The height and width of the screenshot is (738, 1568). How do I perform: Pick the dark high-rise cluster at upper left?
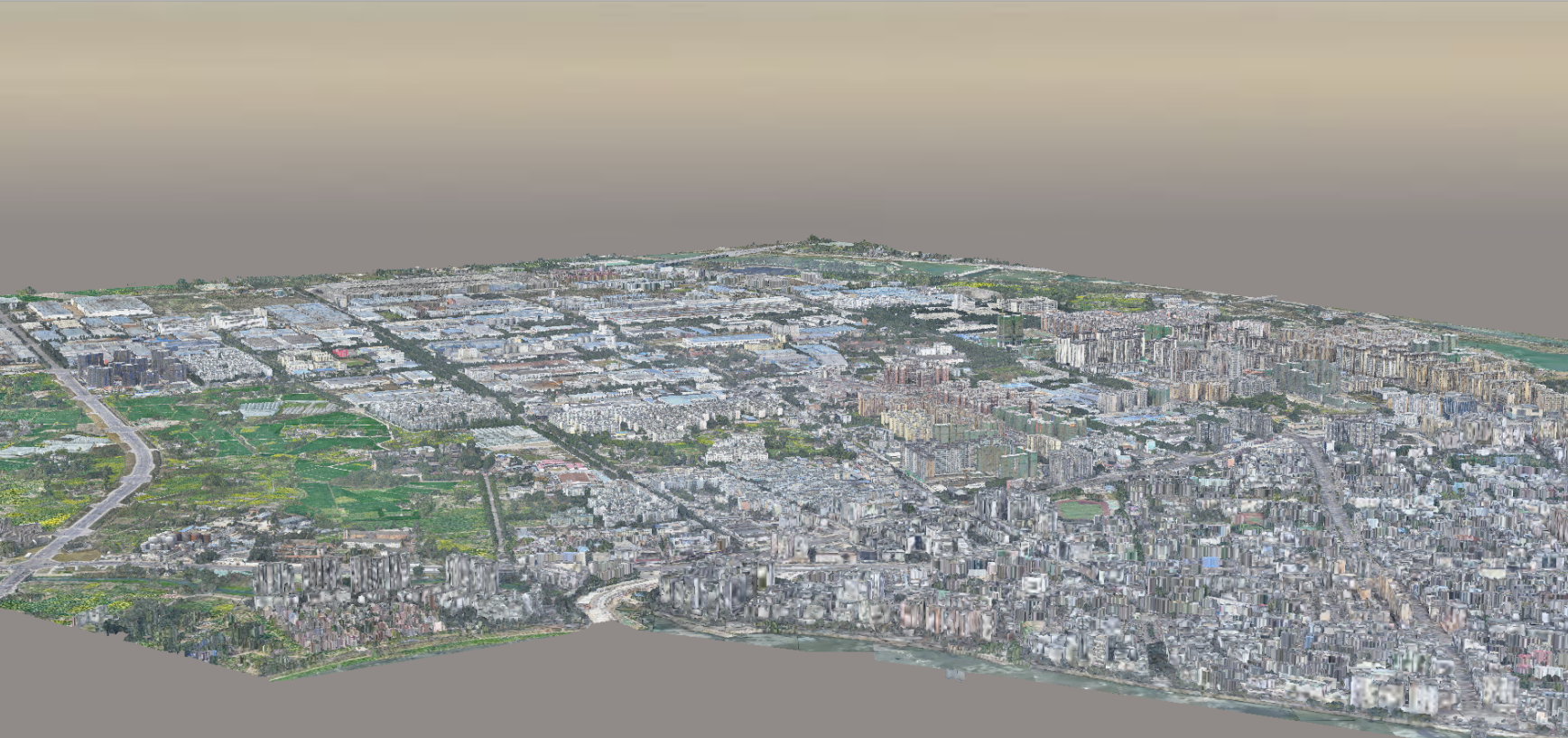click(x=131, y=367)
